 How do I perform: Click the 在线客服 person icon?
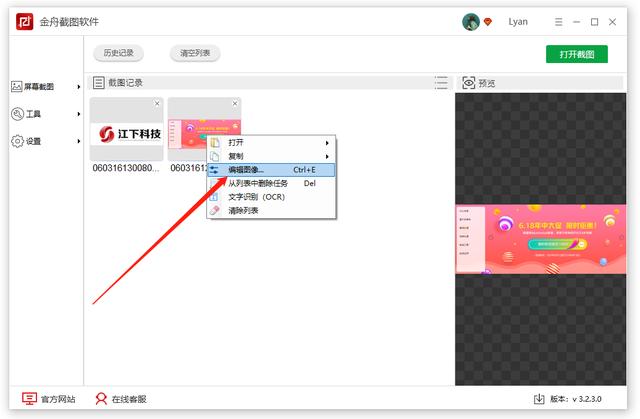tap(101, 399)
